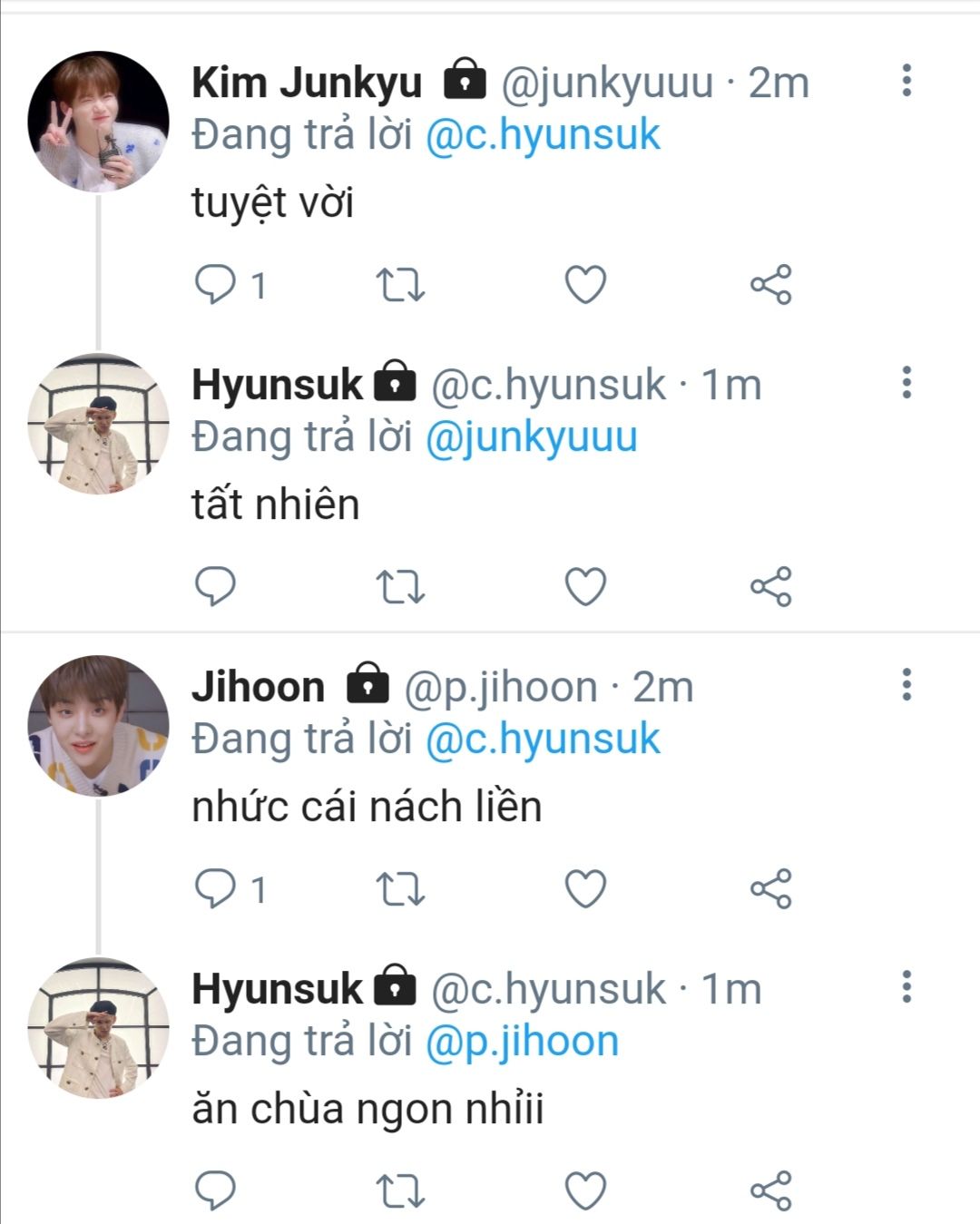Retweet Hyunsuk's "tất nhiên" tweet
The image size is (980, 1224).
400,586
